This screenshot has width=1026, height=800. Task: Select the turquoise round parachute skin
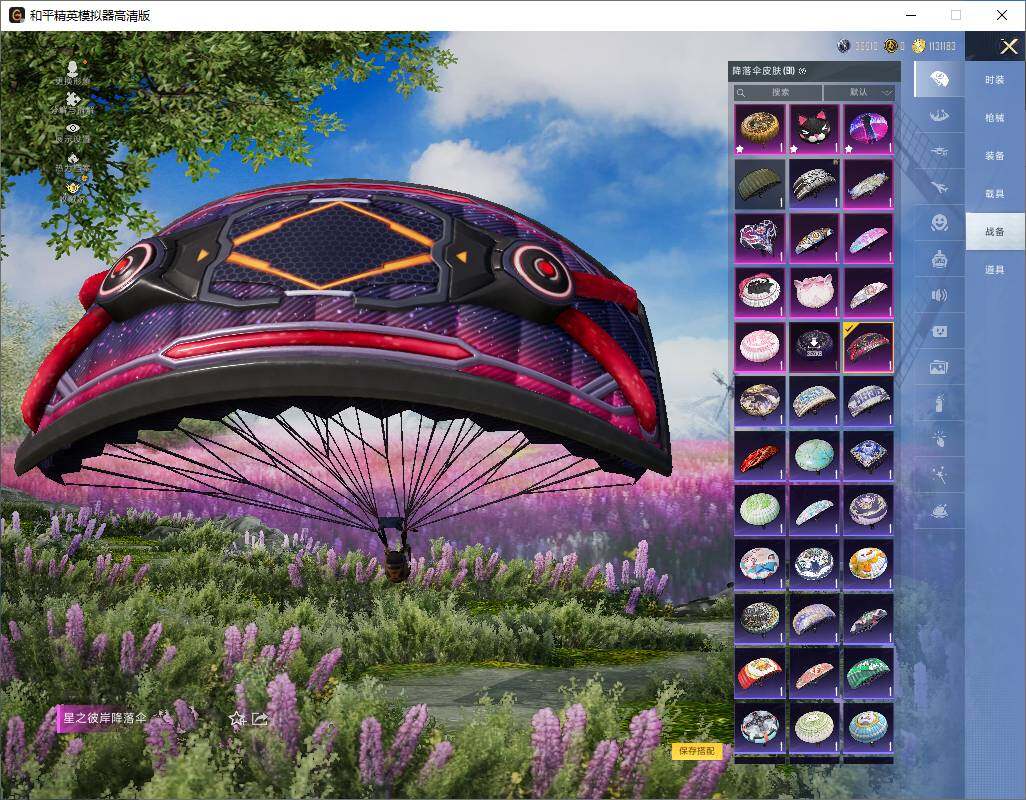[x=814, y=456]
